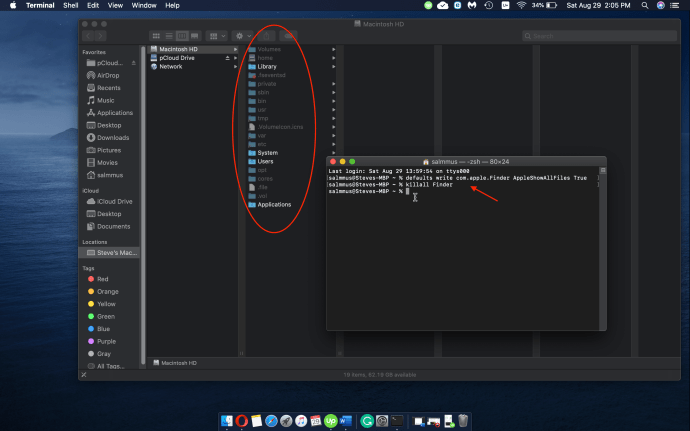Go back in Finder window

coord(88,36)
